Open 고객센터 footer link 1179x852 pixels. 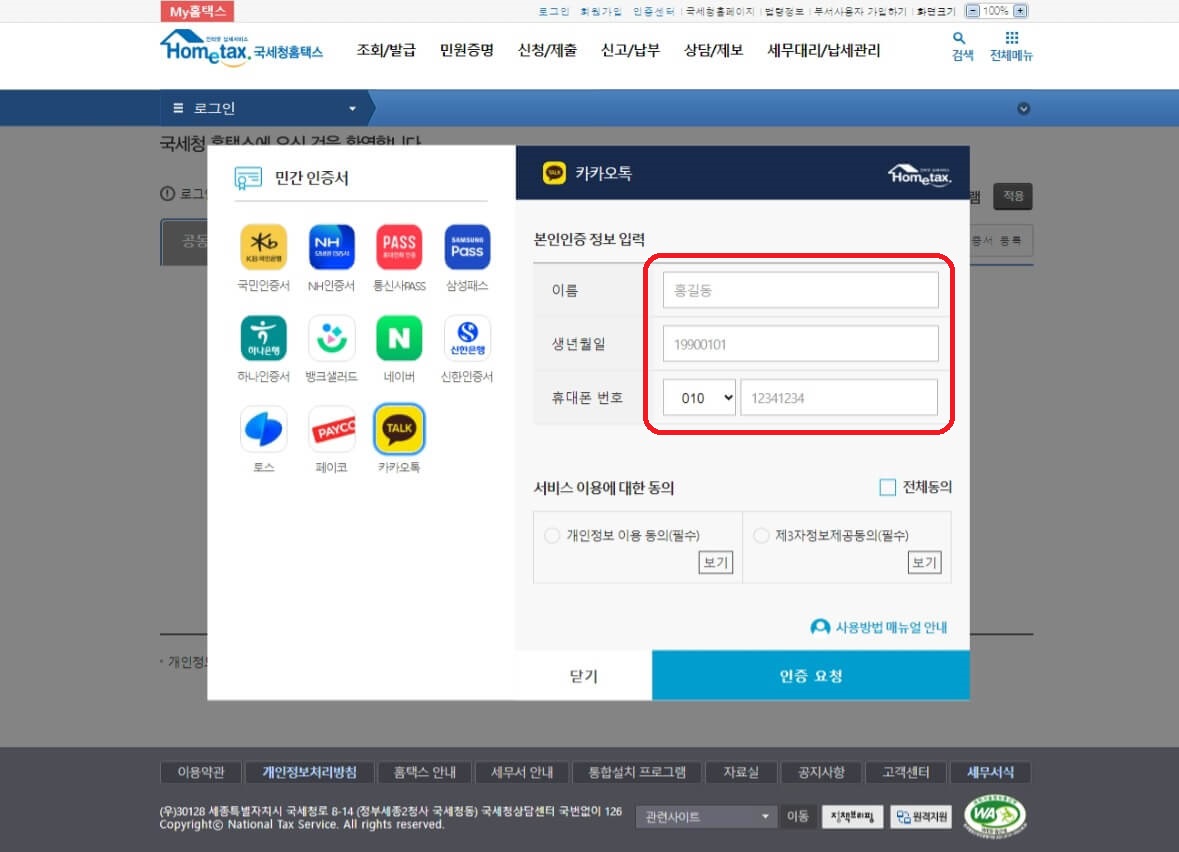[x=905, y=772]
